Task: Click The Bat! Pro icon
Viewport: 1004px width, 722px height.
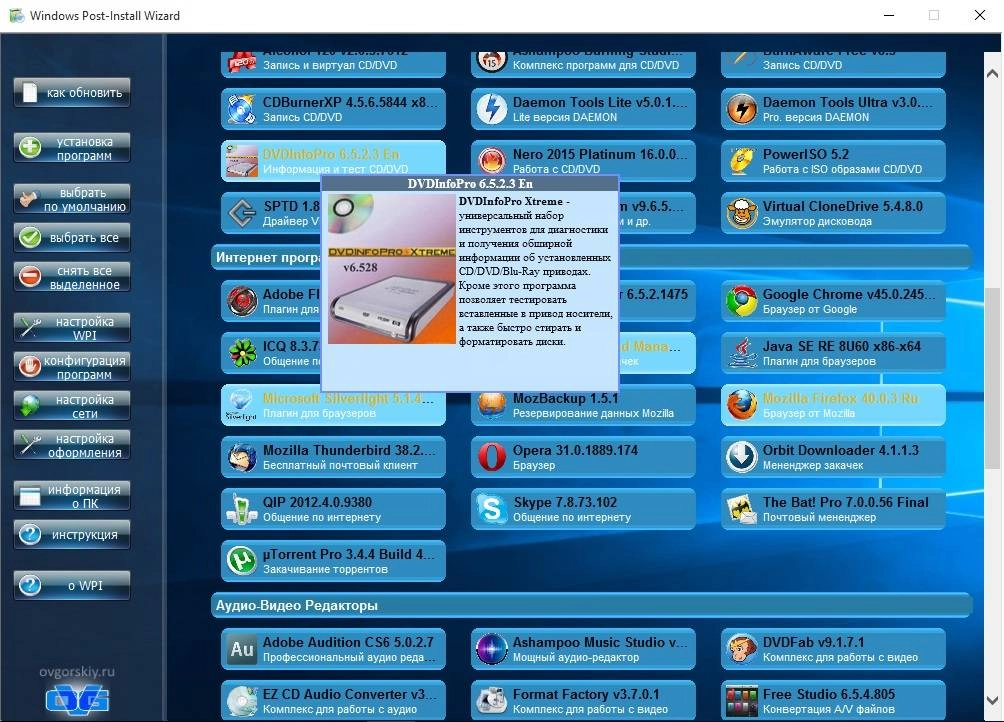Action: (741, 509)
